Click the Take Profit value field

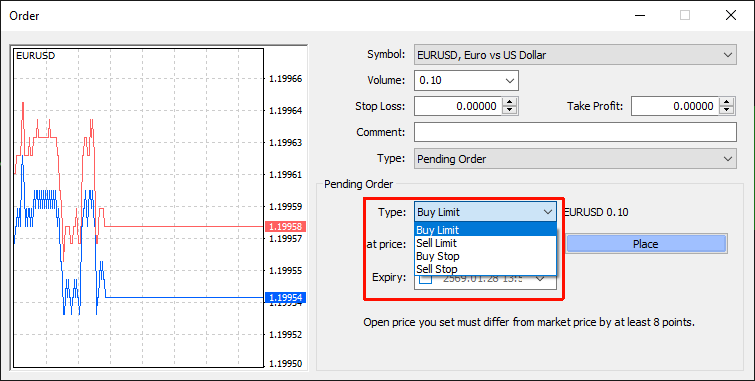click(x=674, y=106)
